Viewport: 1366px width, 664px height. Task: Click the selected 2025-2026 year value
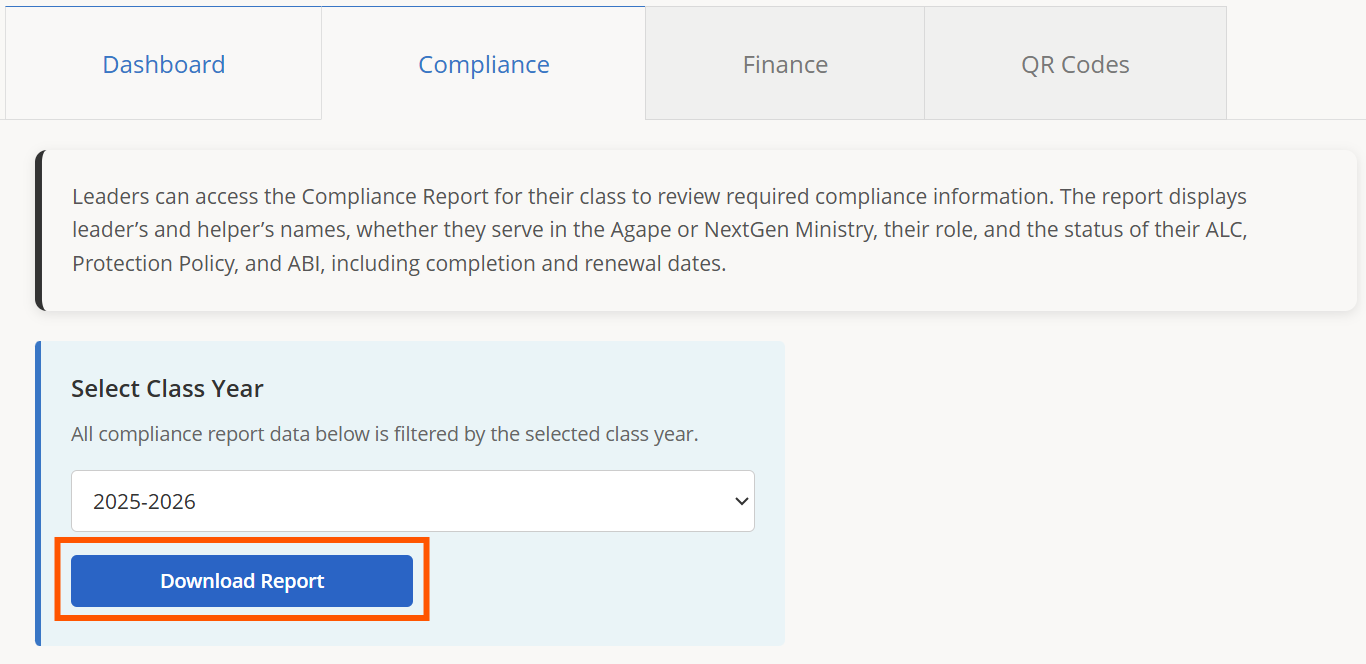click(145, 502)
